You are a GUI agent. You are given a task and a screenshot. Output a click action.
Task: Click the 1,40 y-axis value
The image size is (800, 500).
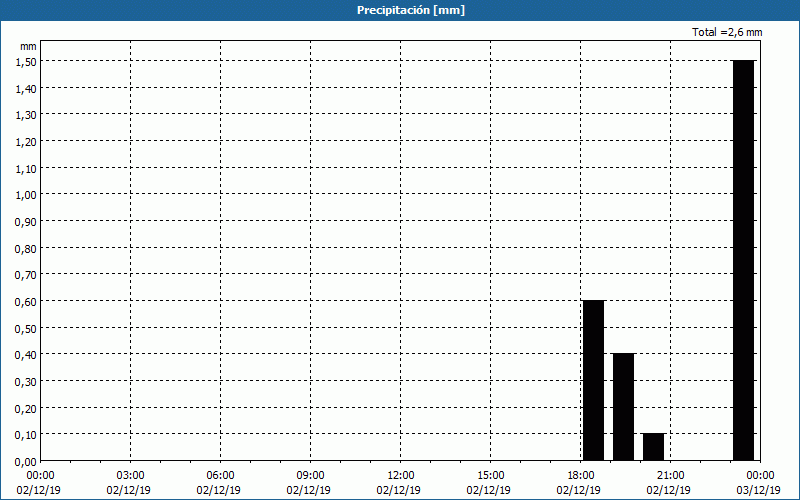26,88
